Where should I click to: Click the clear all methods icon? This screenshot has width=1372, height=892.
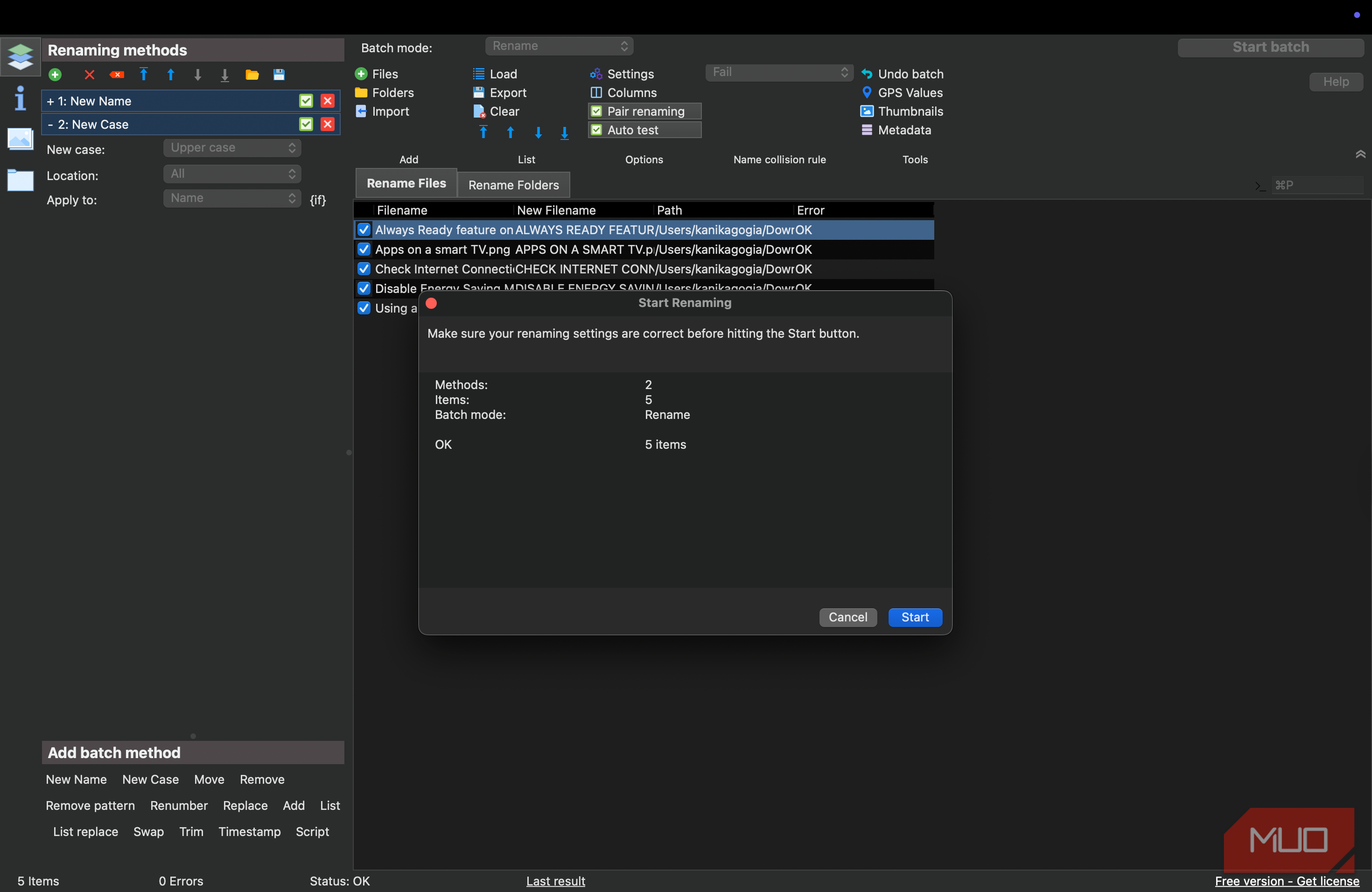[x=117, y=75]
